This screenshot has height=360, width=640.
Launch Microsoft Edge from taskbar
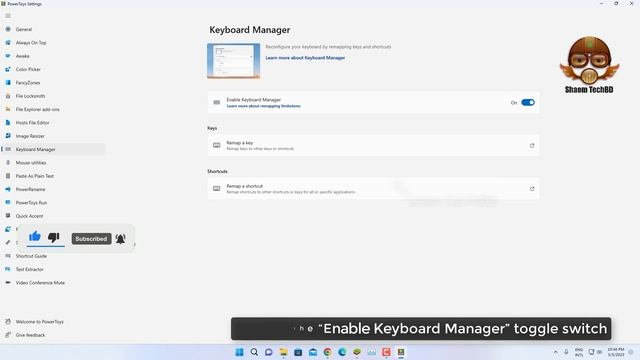point(342,352)
